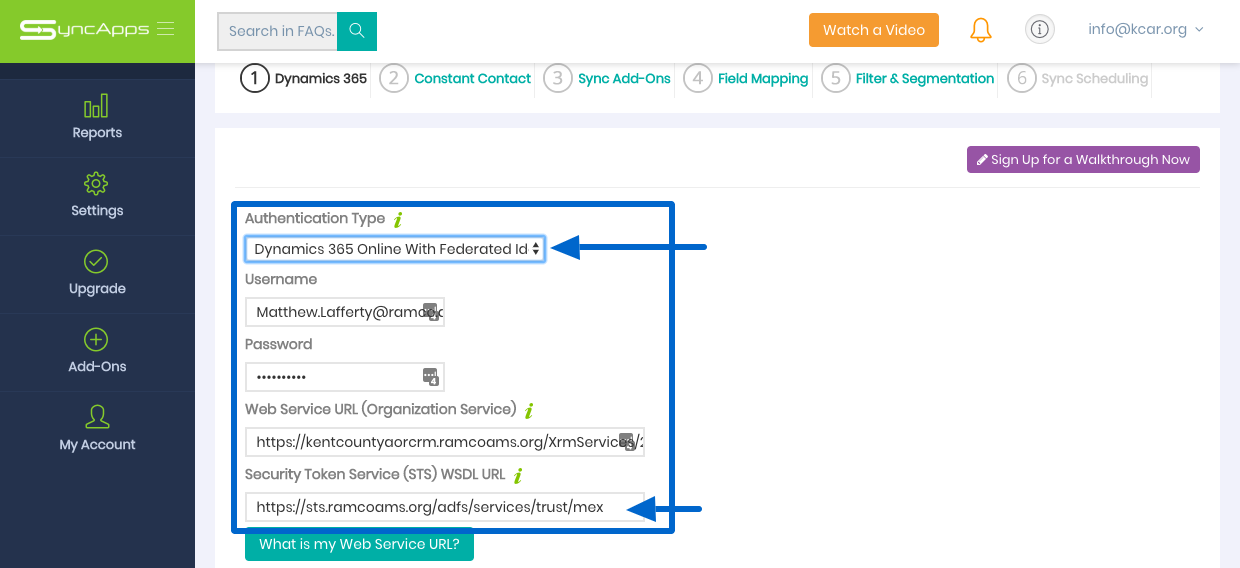Click the Web Service URL input field
The height and width of the screenshot is (568, 1240).
coord(445,442)
